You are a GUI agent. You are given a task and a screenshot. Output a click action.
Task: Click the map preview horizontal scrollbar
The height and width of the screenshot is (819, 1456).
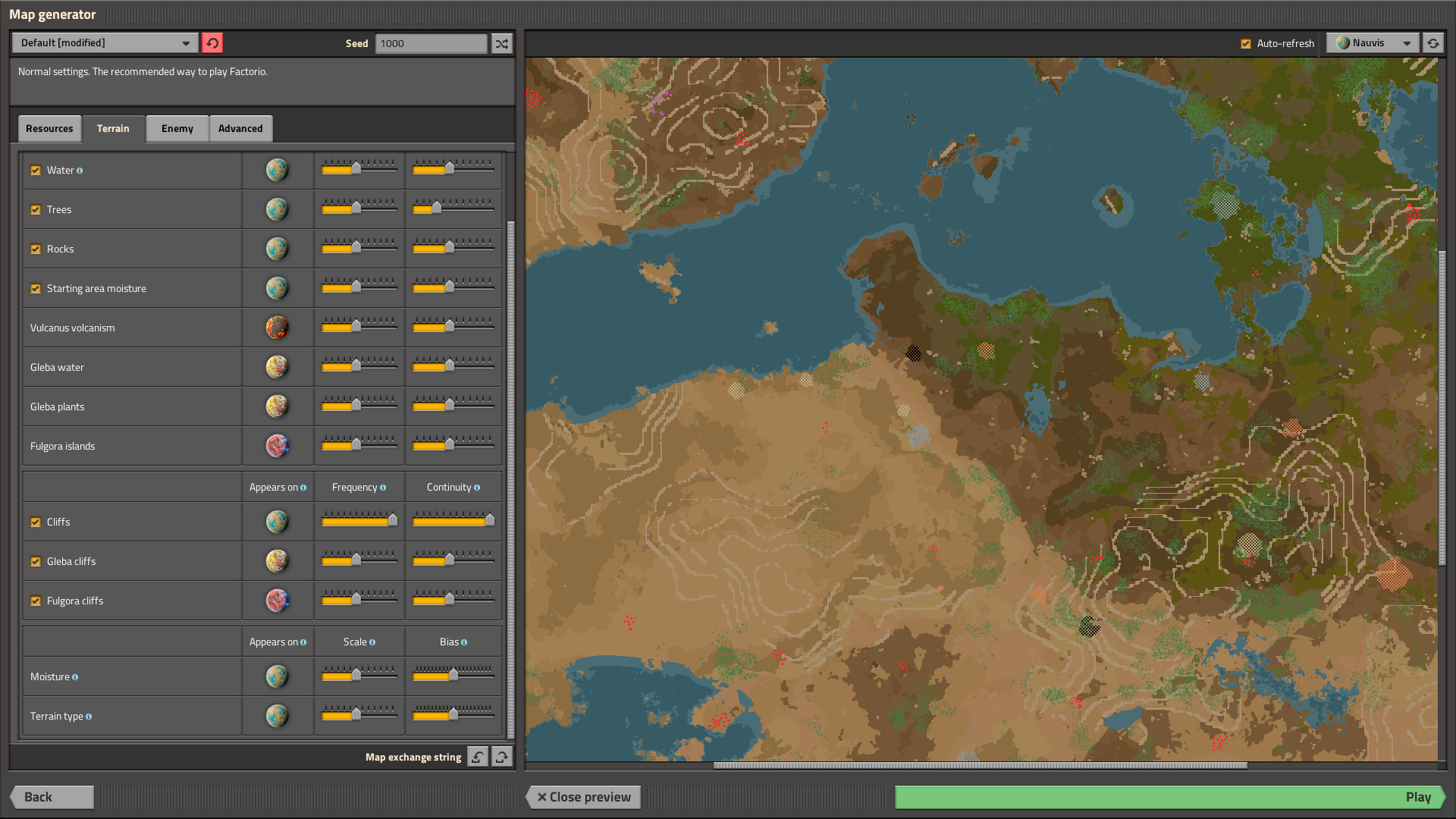(x=981, y=765)
